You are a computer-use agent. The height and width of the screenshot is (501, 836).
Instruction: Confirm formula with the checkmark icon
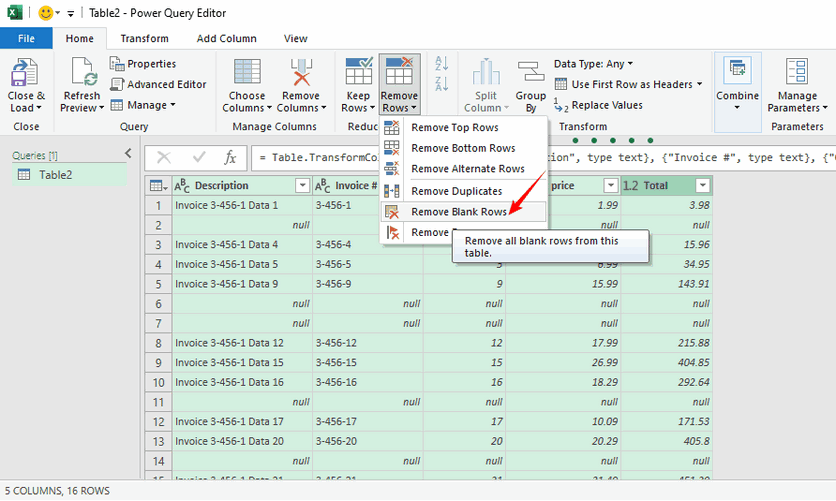[199, 157]
